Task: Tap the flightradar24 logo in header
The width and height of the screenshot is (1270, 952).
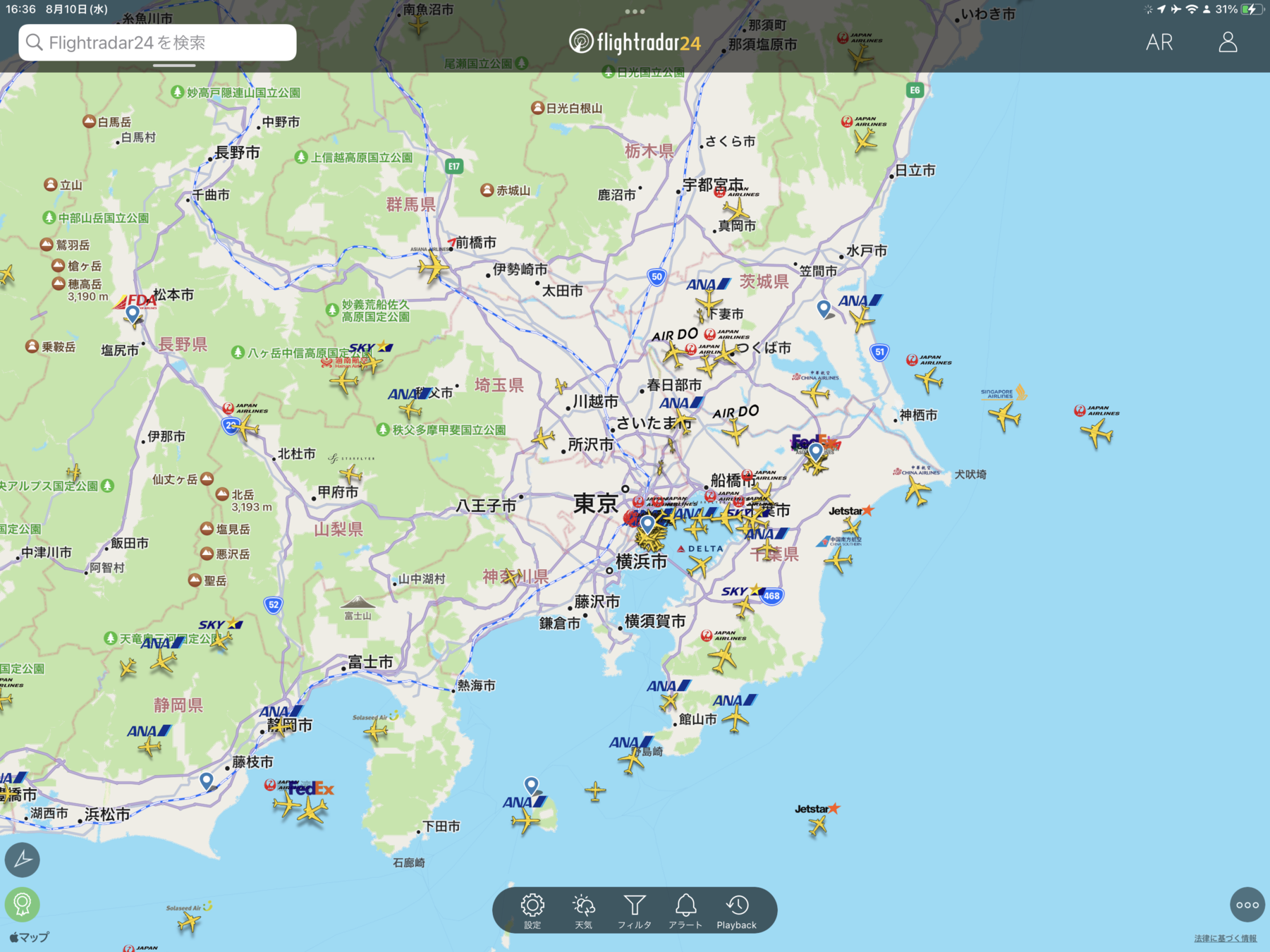Action: tap(635, 42)
